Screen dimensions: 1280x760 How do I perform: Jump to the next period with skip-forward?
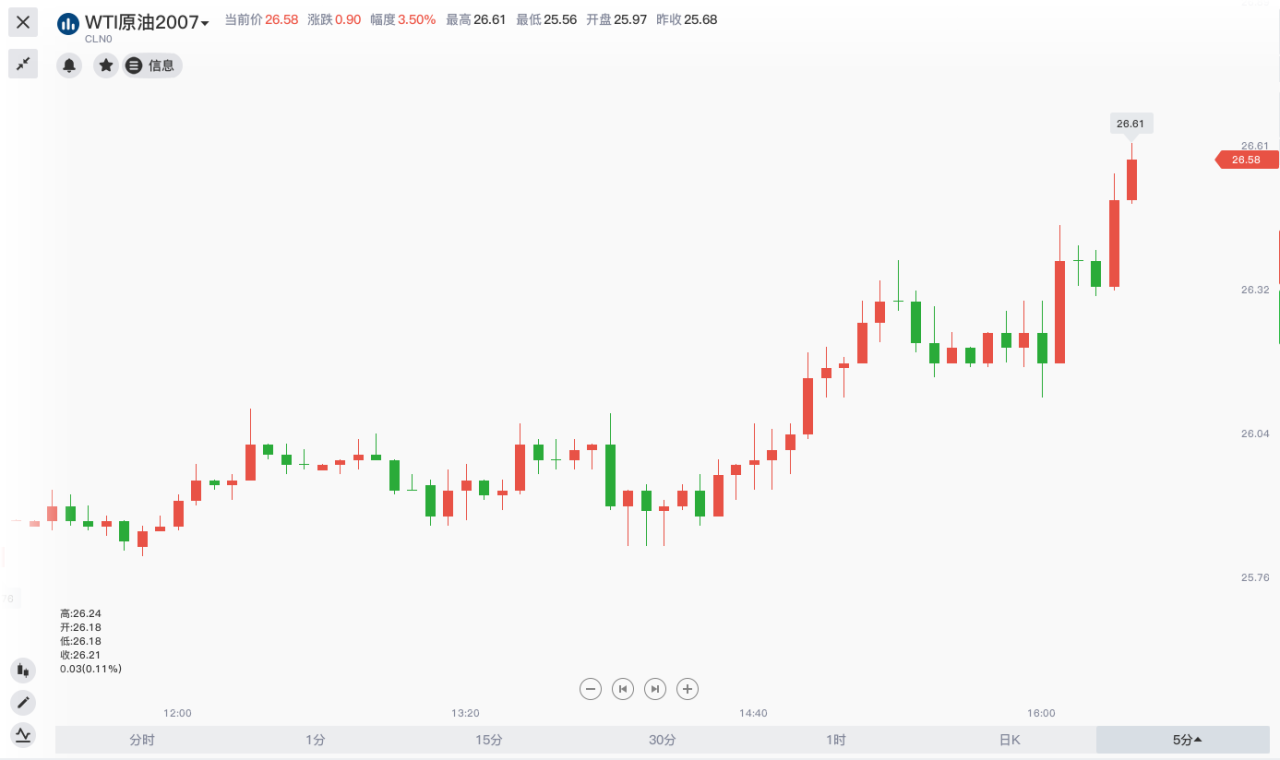(655, 688)
